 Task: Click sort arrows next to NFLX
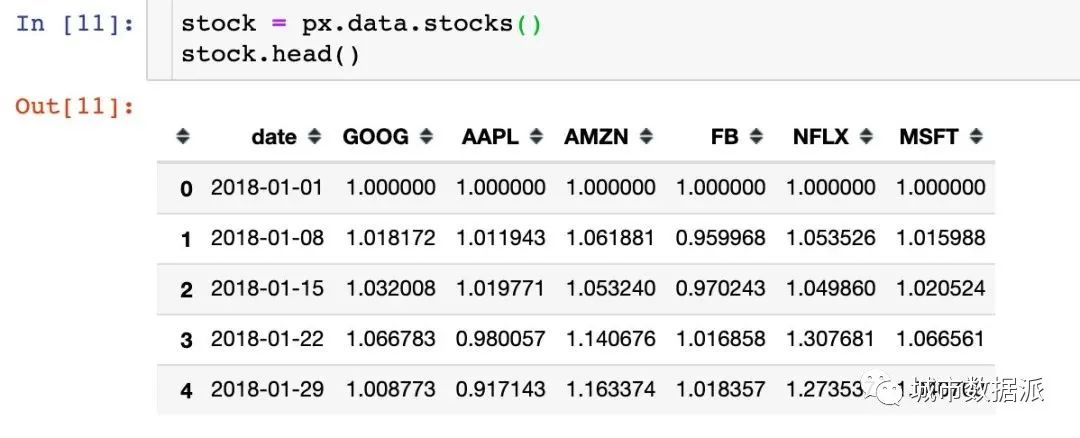[866, 137]
